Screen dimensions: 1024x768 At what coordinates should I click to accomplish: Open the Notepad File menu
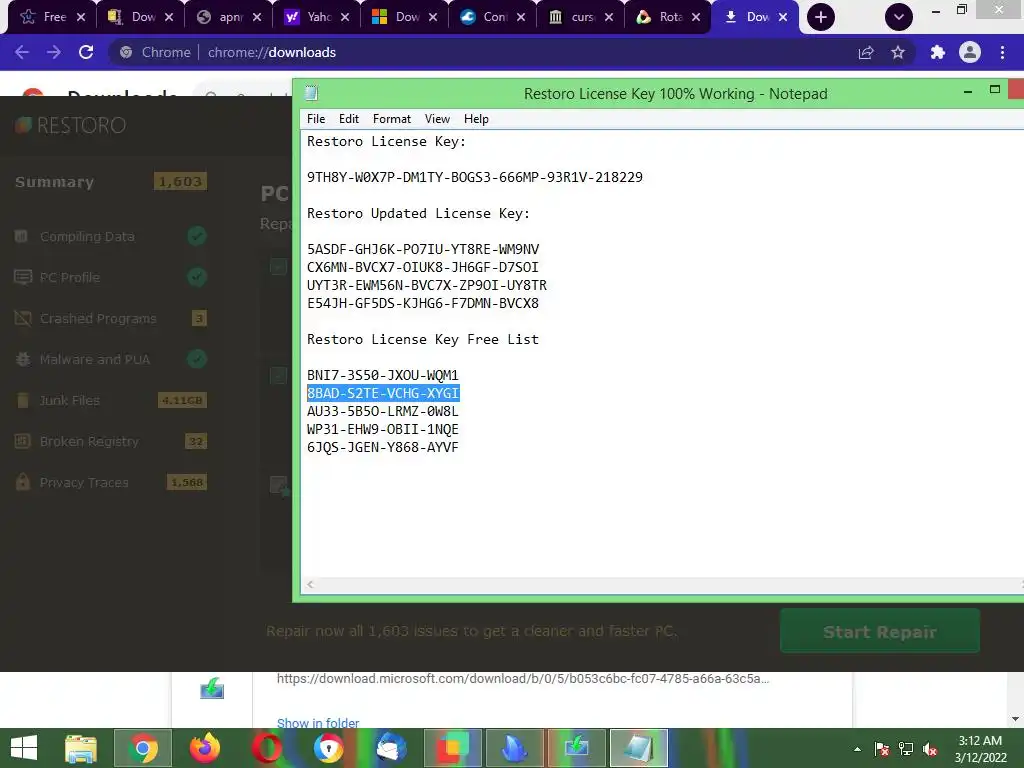click(316, 119)
